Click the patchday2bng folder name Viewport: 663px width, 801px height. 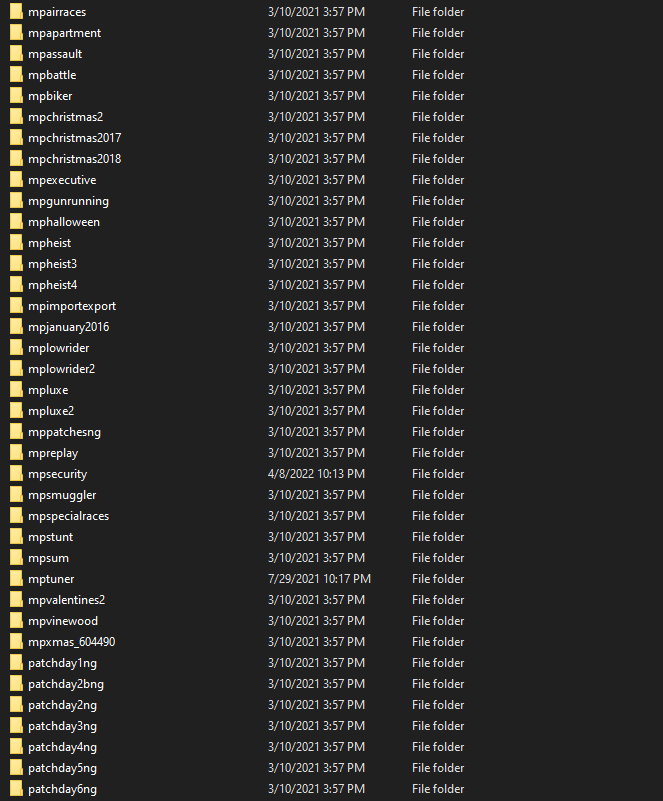[66, 684]
